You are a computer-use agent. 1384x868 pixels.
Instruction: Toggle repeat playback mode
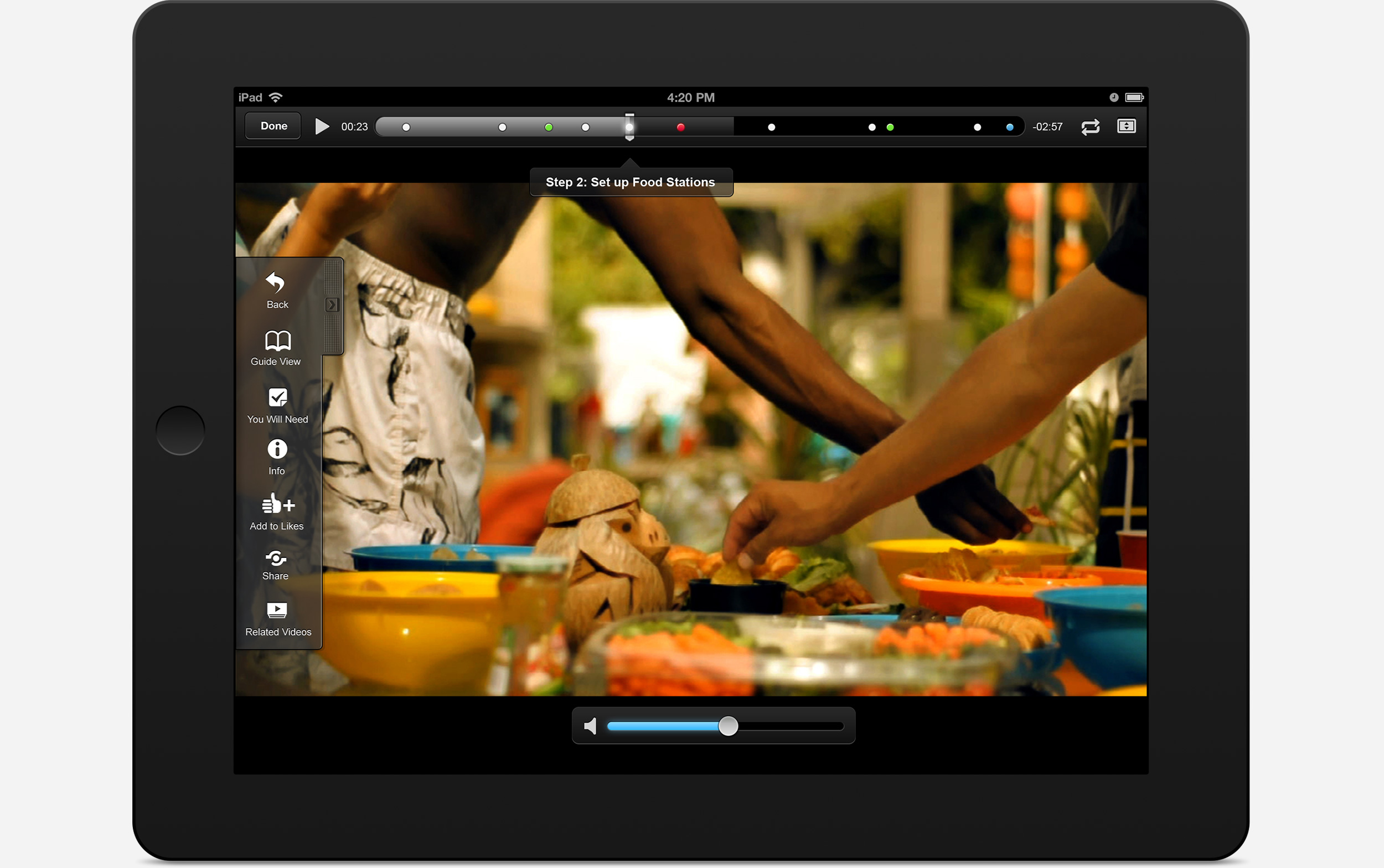1091,126
